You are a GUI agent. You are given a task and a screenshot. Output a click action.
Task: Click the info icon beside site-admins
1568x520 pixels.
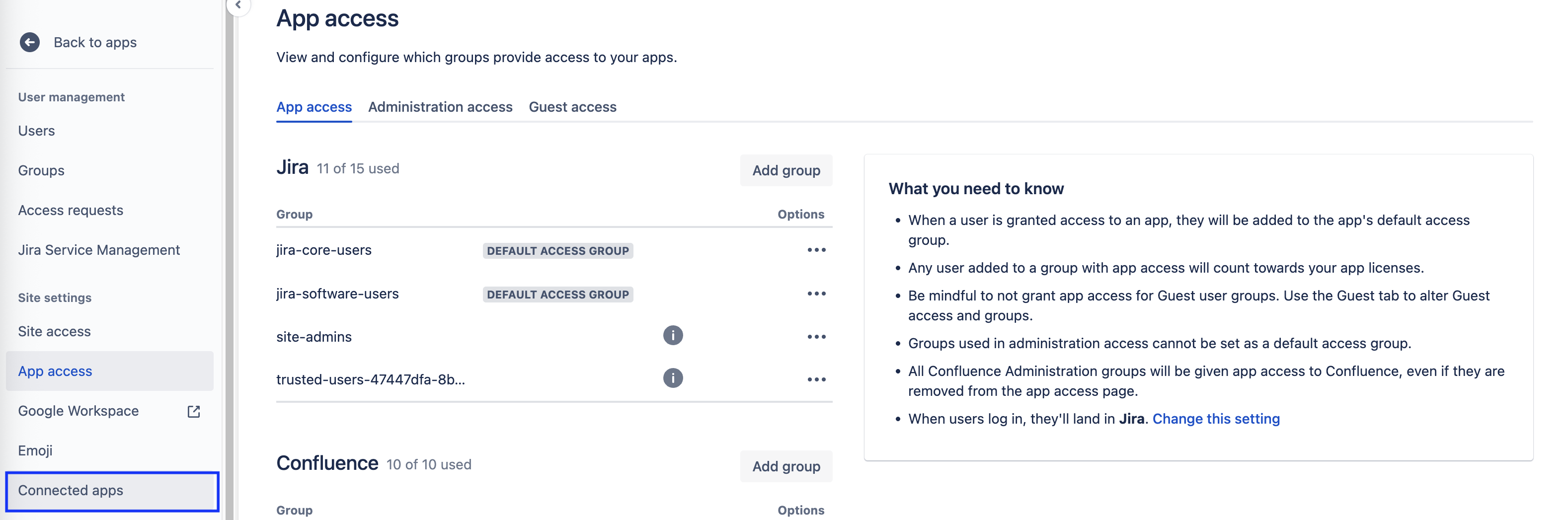pos(672,335)
